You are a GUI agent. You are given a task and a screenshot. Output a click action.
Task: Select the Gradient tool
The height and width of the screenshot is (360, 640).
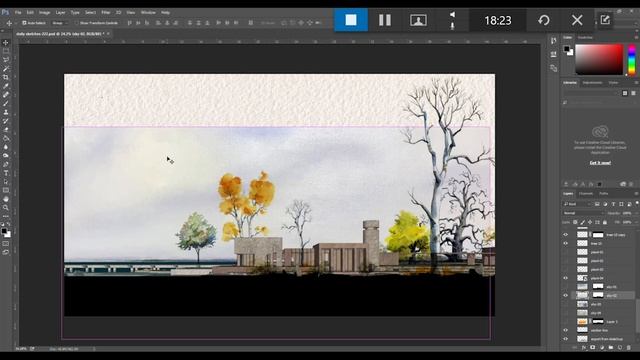(6, 138)
